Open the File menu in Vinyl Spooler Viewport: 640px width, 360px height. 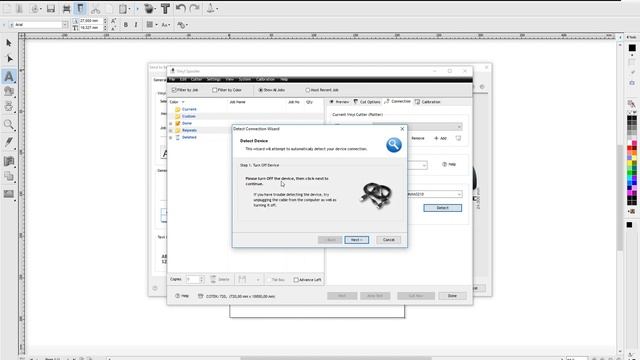pyautogui.click(x=172, y=79)
